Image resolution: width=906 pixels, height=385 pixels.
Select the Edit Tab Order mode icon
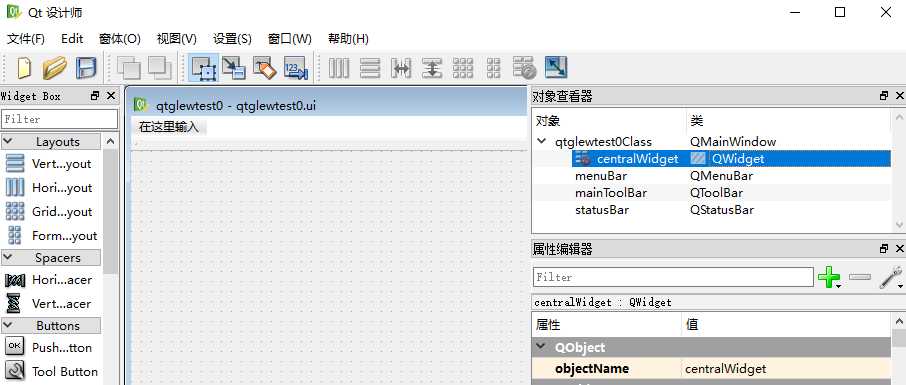coord(296,68)
